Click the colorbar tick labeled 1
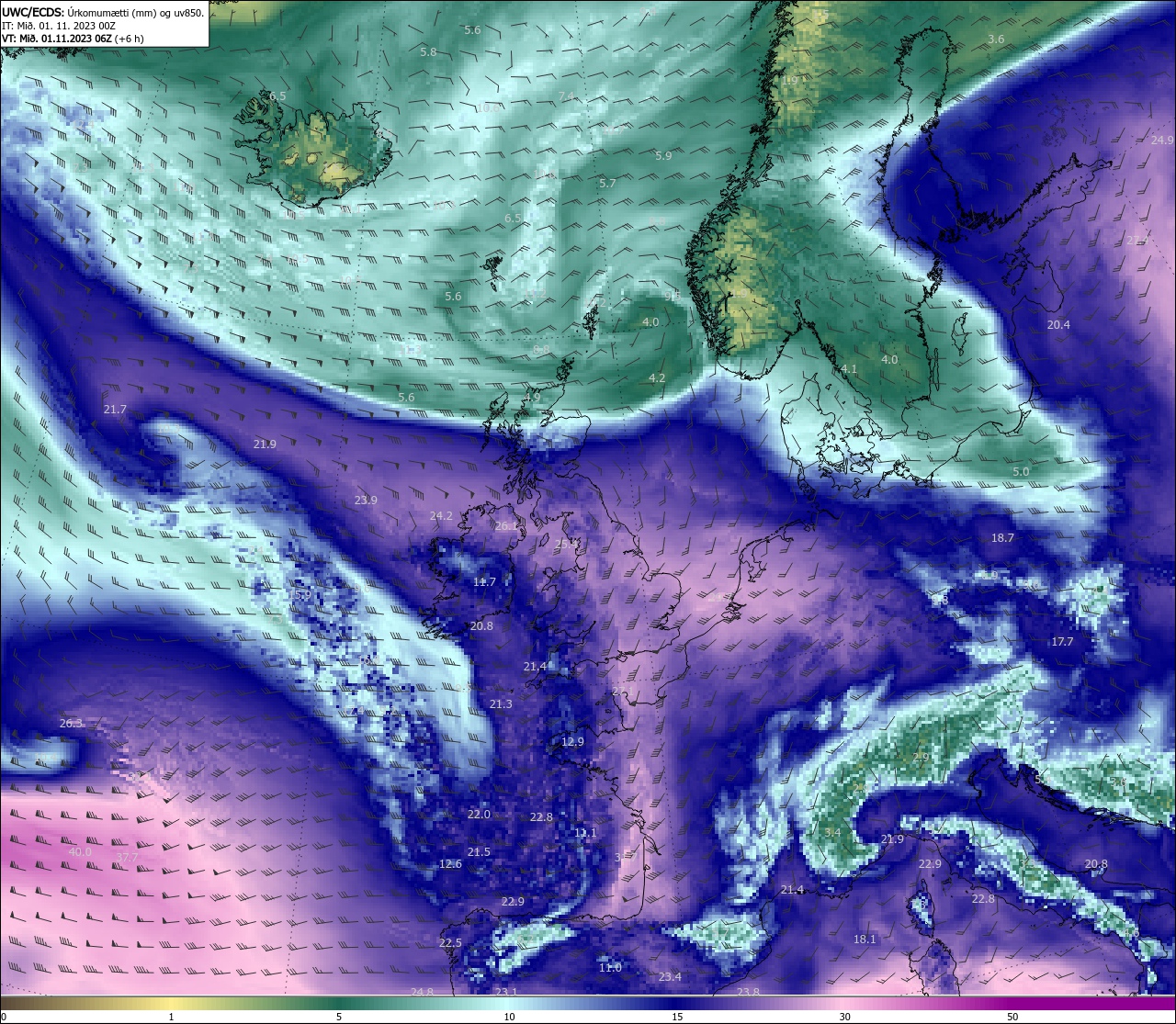Image resolution: width=1176 pixels, height=1024 pixels. 171,1017
